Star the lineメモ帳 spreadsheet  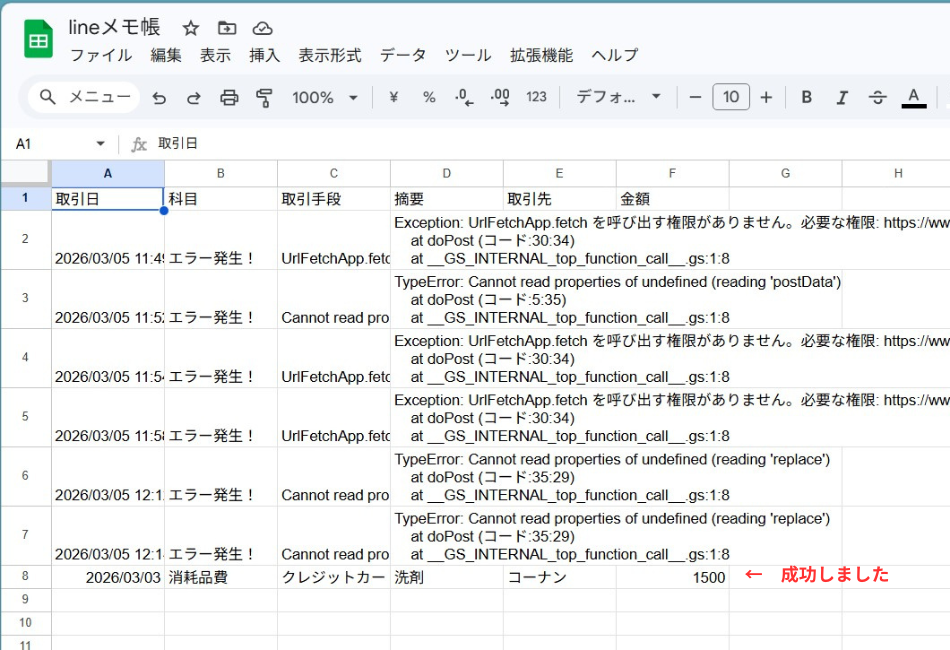190,28
